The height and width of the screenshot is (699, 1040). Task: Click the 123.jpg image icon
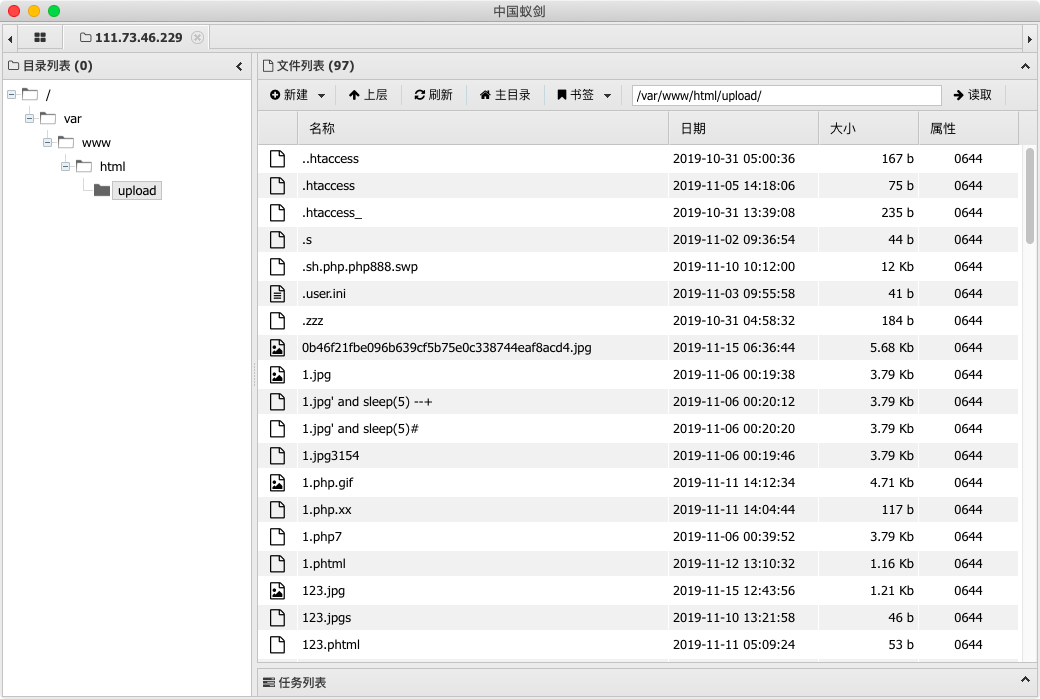tap(277, 590)
